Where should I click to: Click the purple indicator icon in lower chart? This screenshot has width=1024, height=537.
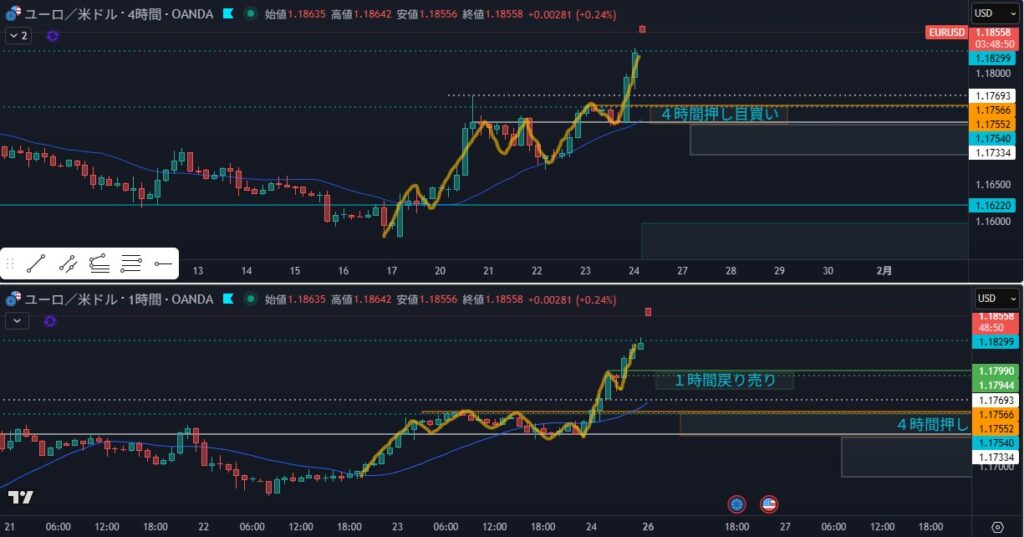tap(51, 320)
